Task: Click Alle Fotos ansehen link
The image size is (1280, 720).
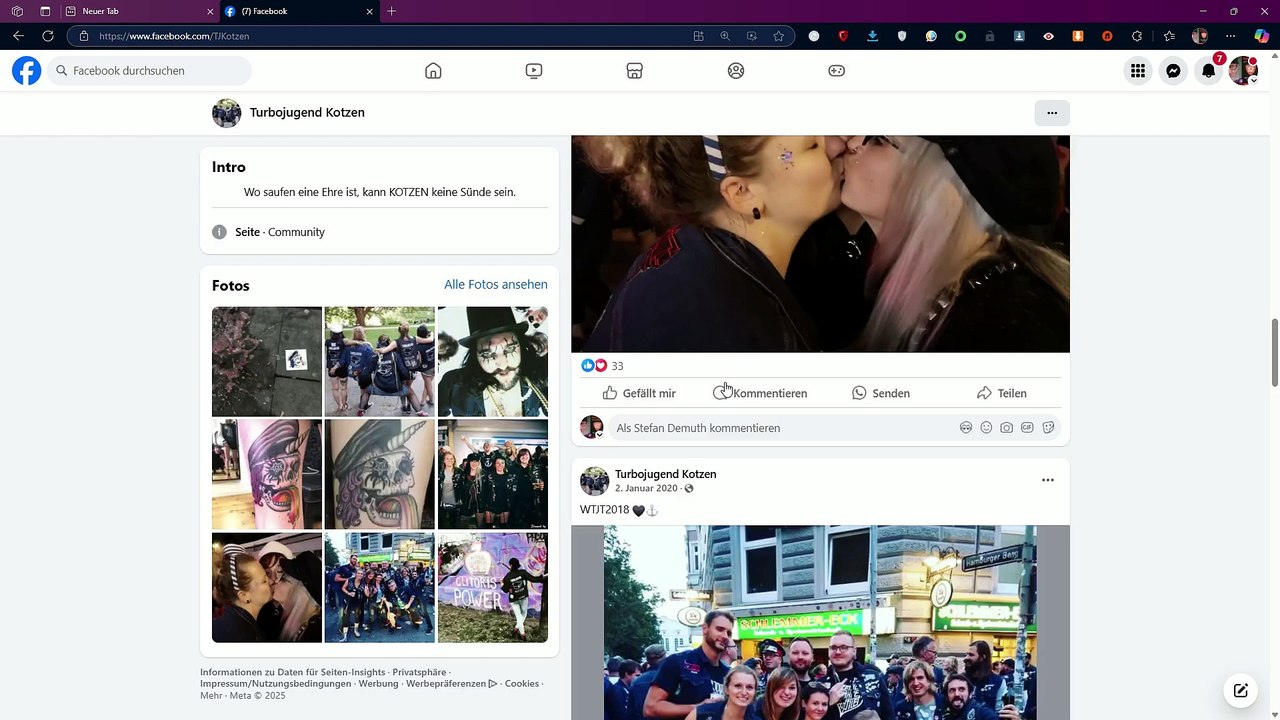Action: click(x=496, y=285)
